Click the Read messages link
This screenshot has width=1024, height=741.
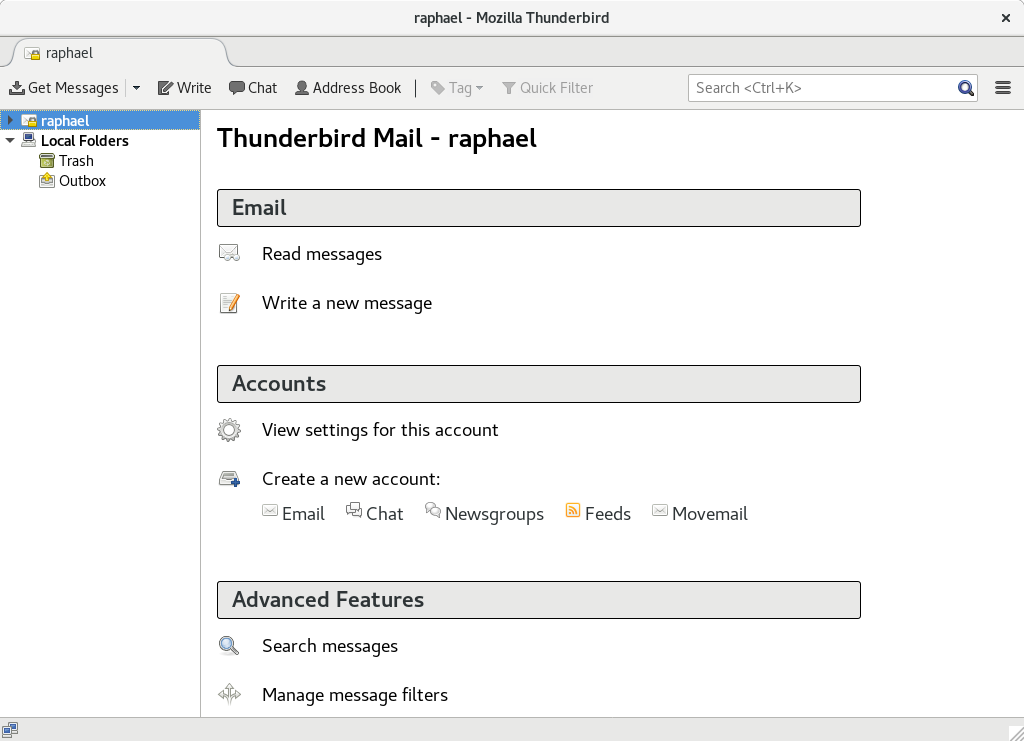[322, 254]
